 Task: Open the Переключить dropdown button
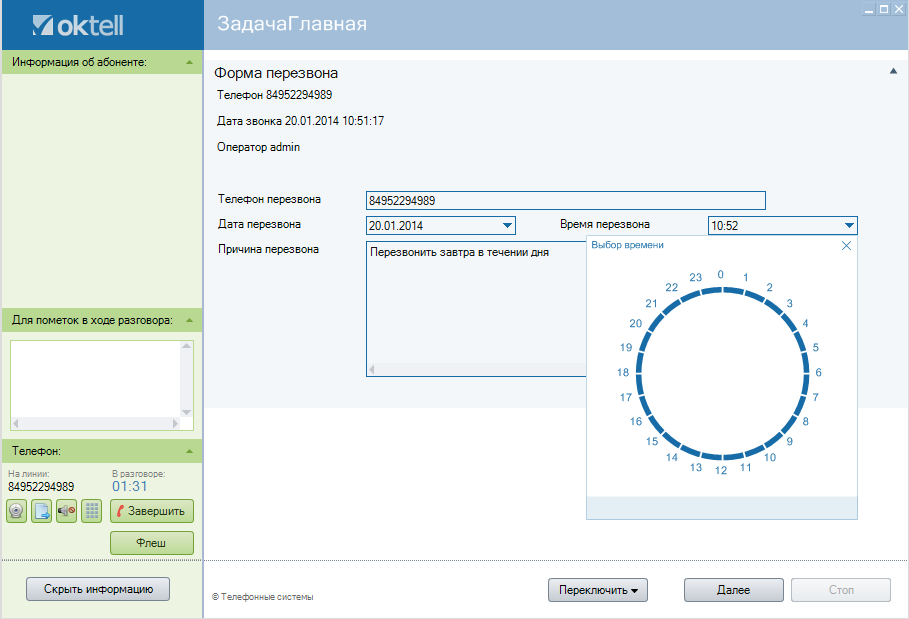[x=598, y=590]
